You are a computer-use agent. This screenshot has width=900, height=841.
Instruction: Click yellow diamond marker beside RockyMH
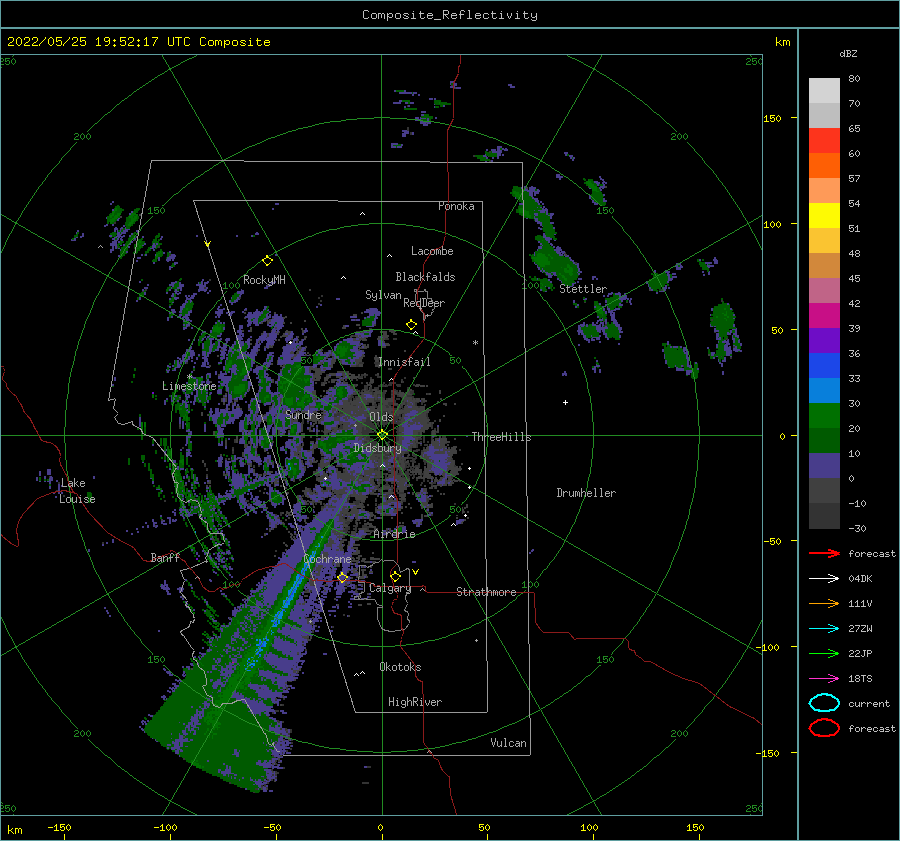pyautogui.click(x=267, y=261)
